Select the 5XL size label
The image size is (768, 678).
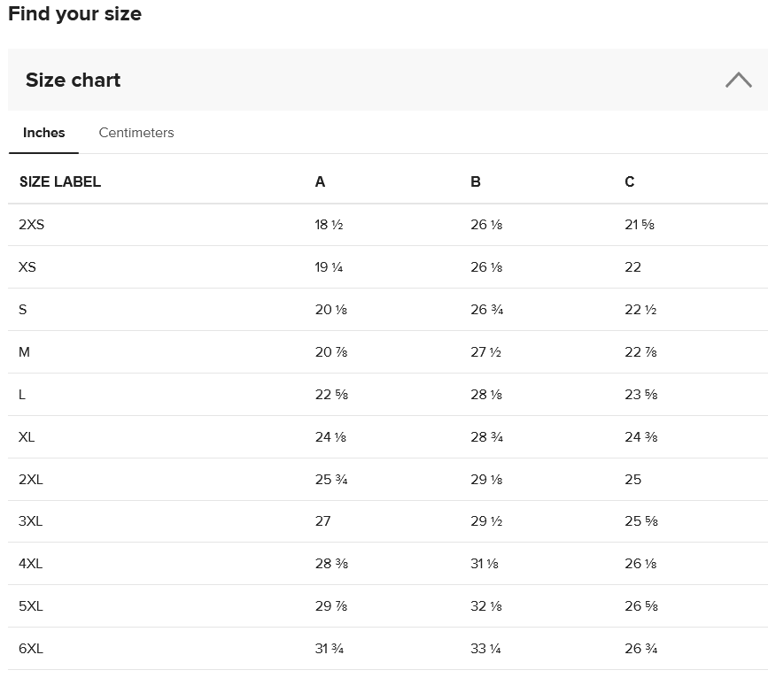coord(31,606)
